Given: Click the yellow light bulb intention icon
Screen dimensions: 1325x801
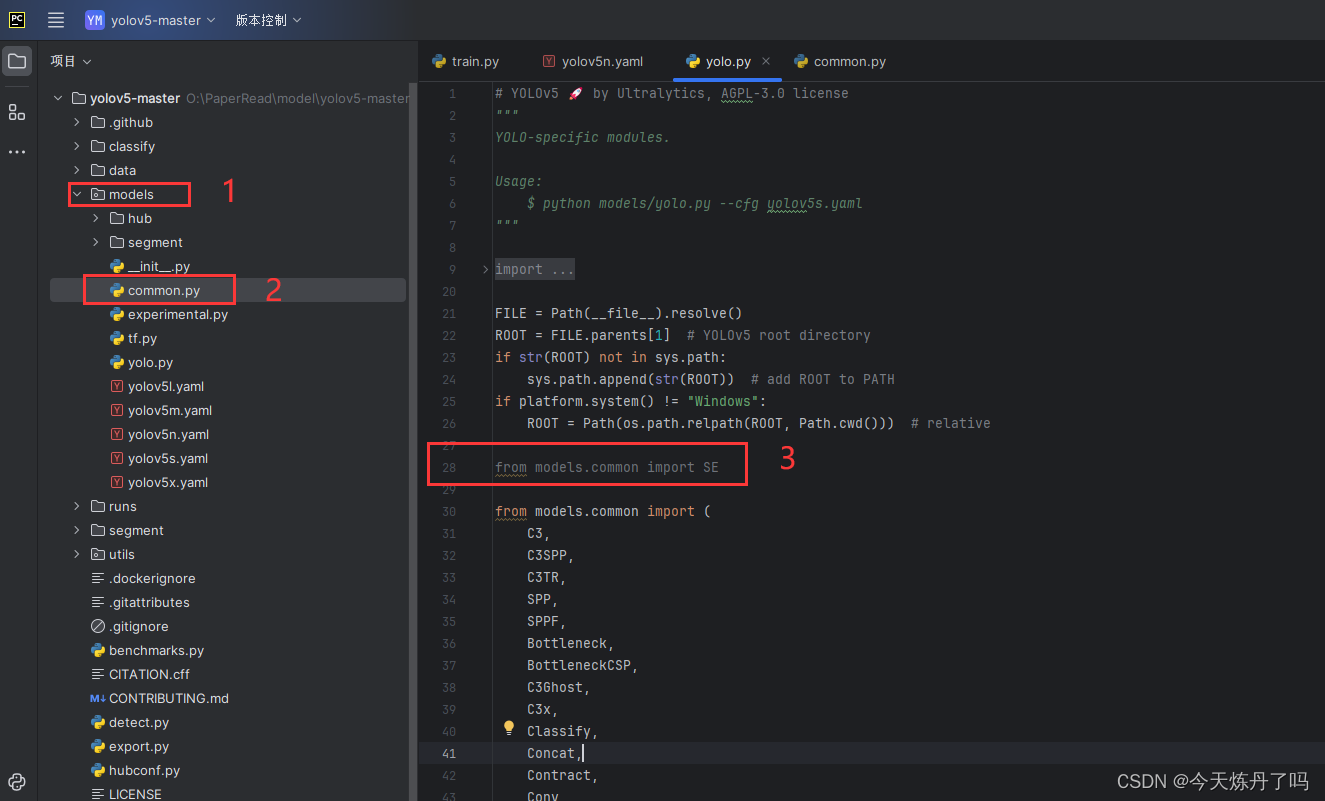Looking at the screenshot, I should [x=509, y=728].
